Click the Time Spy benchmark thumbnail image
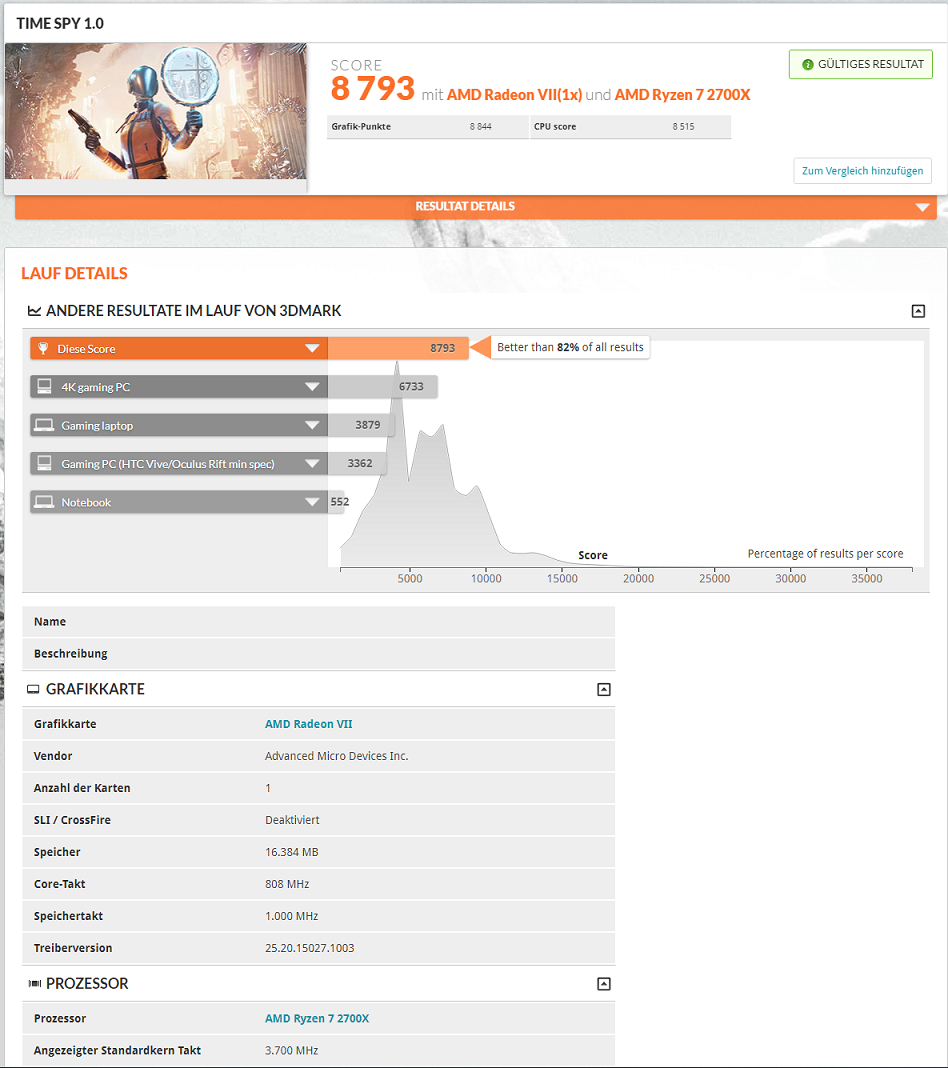The width and height of the screenshot is (948, 1068). (156, 112)
